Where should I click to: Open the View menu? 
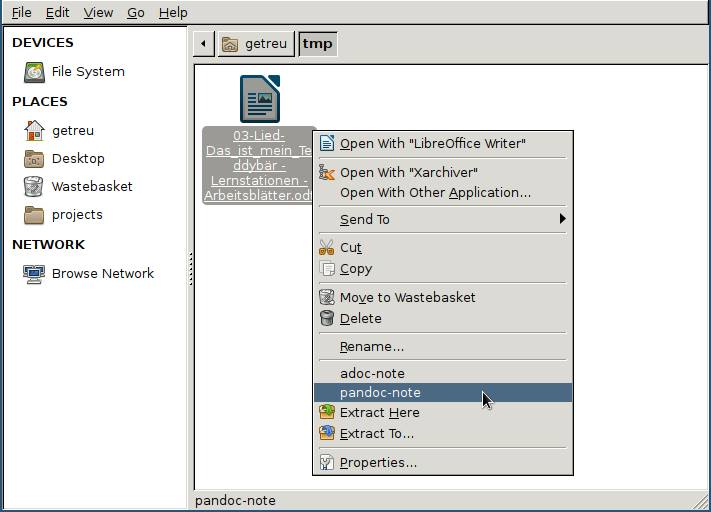pos(98,12)
